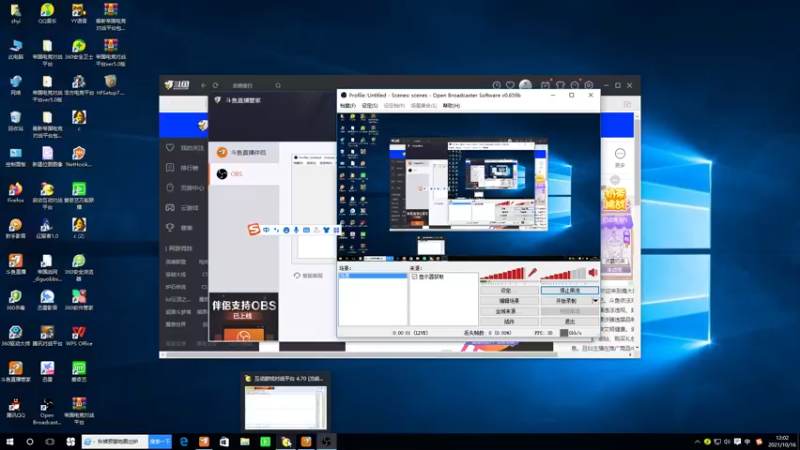Click the taskbar search input field
Image resolution: width=800 pixels, height=450 pixels.
[115, 442]
